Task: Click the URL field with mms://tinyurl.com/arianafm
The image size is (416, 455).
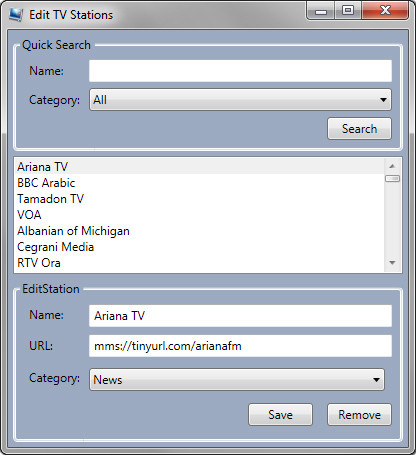Action: pyautogui.click(x=240, y=346)
